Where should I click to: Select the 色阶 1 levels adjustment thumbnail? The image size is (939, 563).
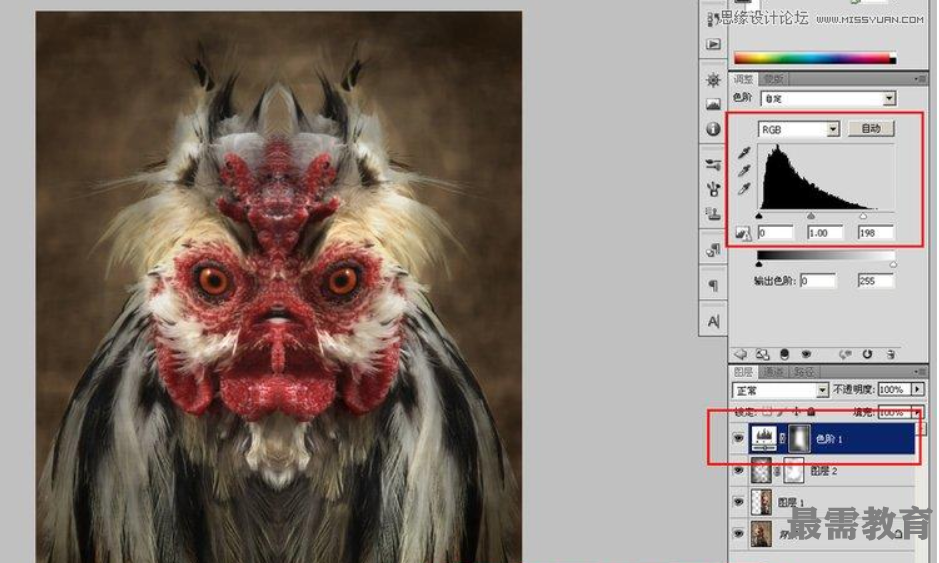764,438
